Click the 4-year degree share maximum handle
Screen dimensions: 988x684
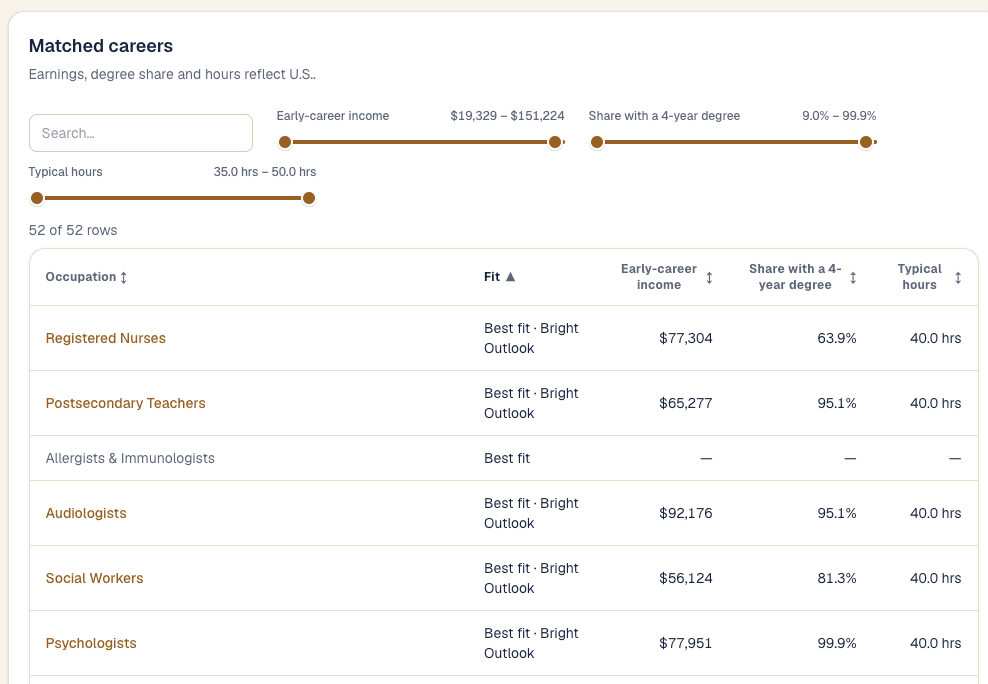pos(866,142)
